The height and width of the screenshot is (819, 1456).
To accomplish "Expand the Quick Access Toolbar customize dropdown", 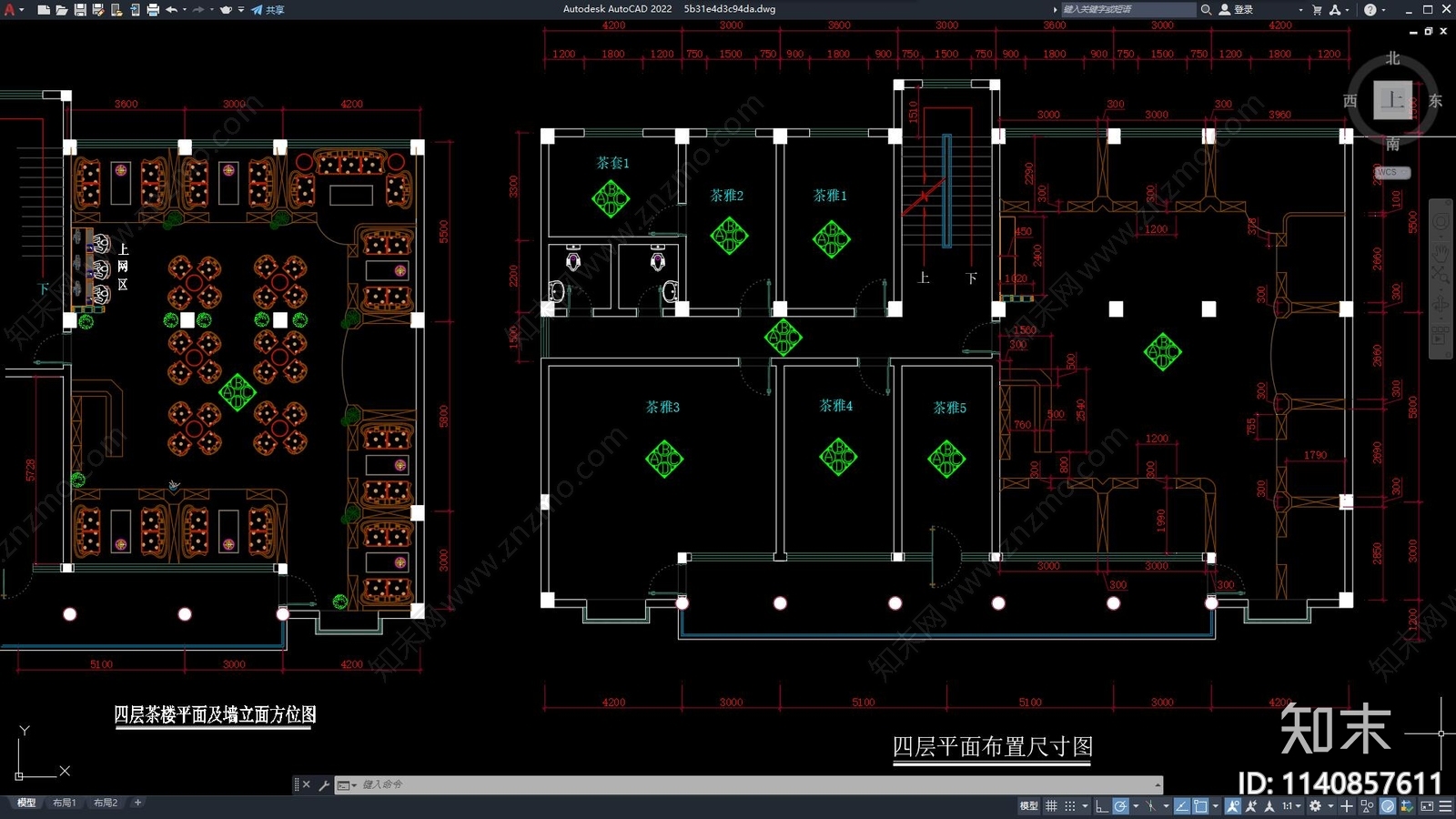I will (241, 10).
